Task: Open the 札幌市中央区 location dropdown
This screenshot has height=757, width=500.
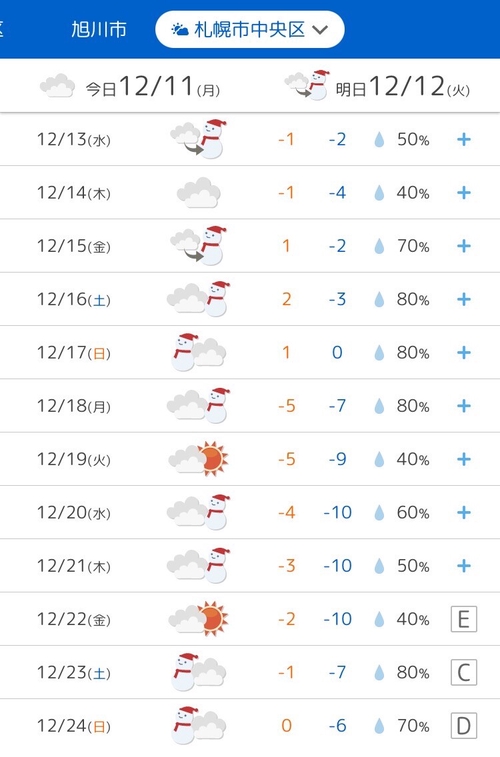Action: [x=250, y=29]
